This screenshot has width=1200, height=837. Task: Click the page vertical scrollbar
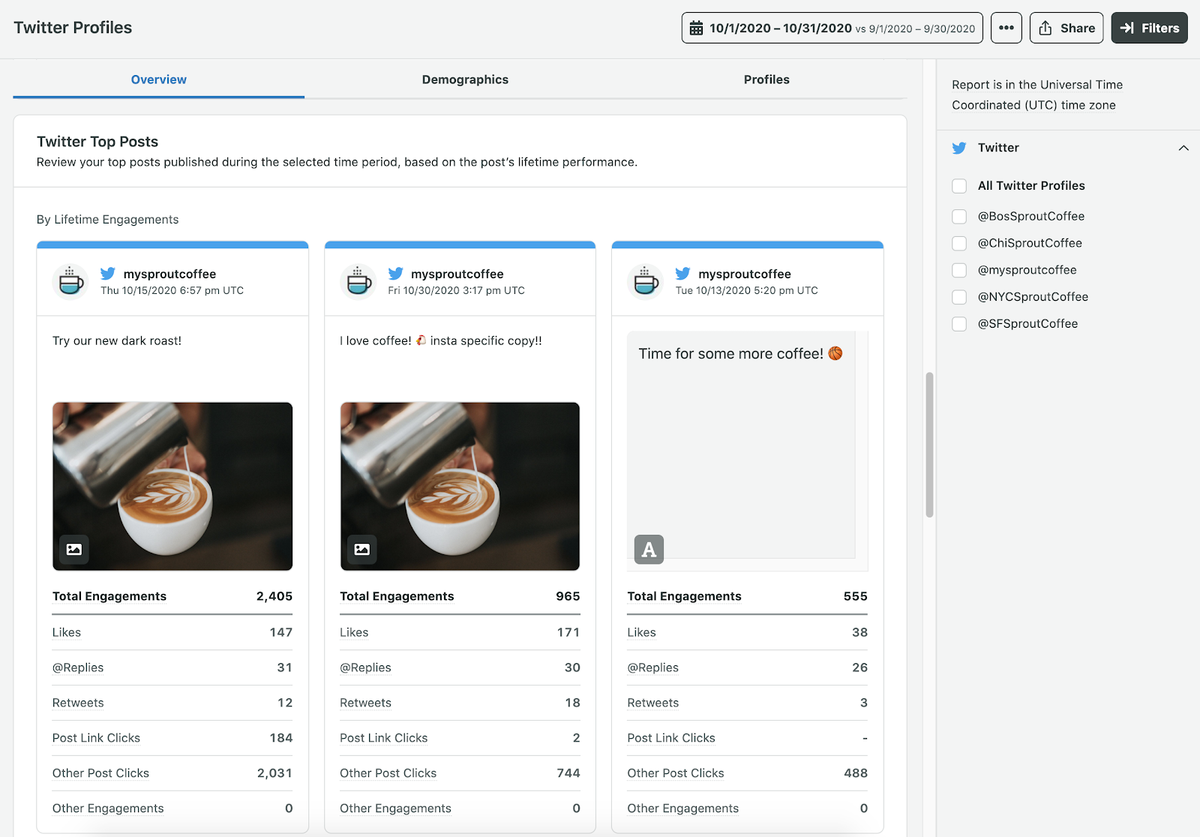930,445
